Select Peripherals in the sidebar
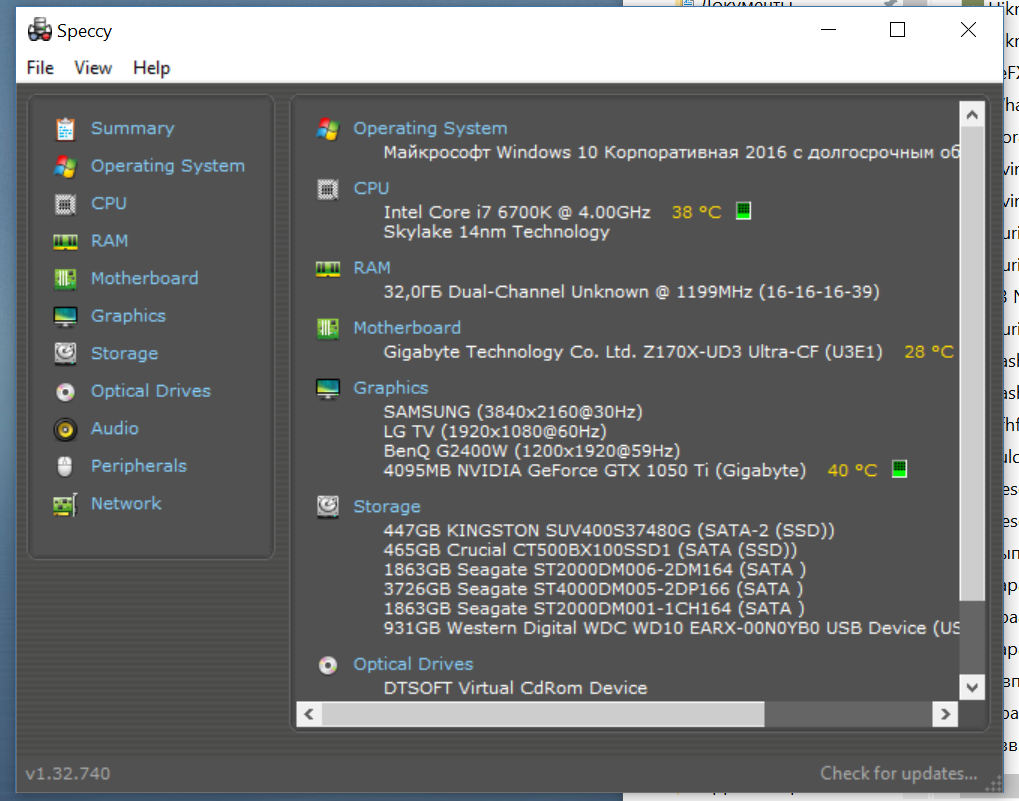The width and height of the screenshot is (1019, 801). coord(138,466)
